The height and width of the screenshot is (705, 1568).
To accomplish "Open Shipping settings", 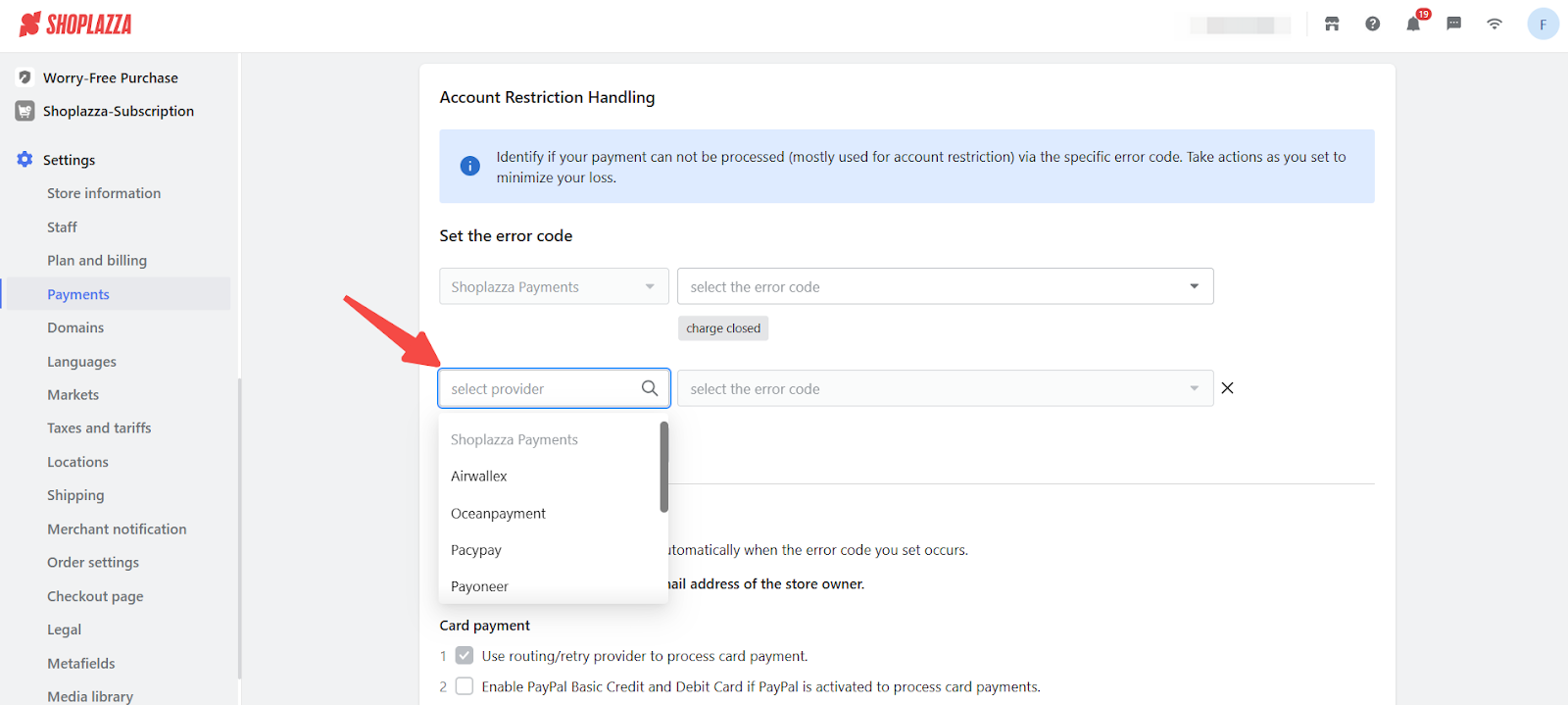I will pos(75,495).
